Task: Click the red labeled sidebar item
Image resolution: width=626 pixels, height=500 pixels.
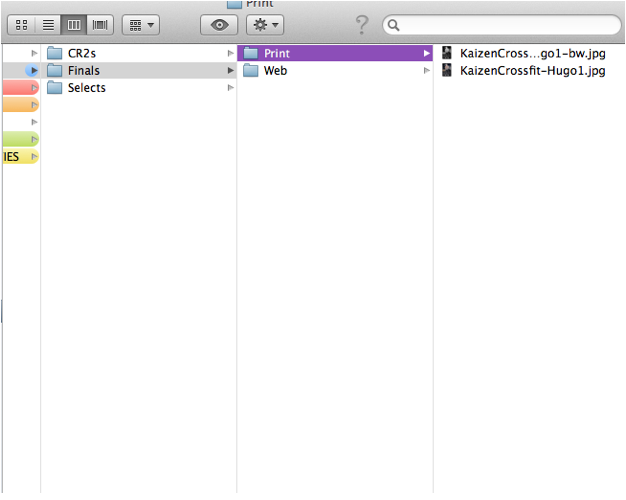Action: point(18,88)
